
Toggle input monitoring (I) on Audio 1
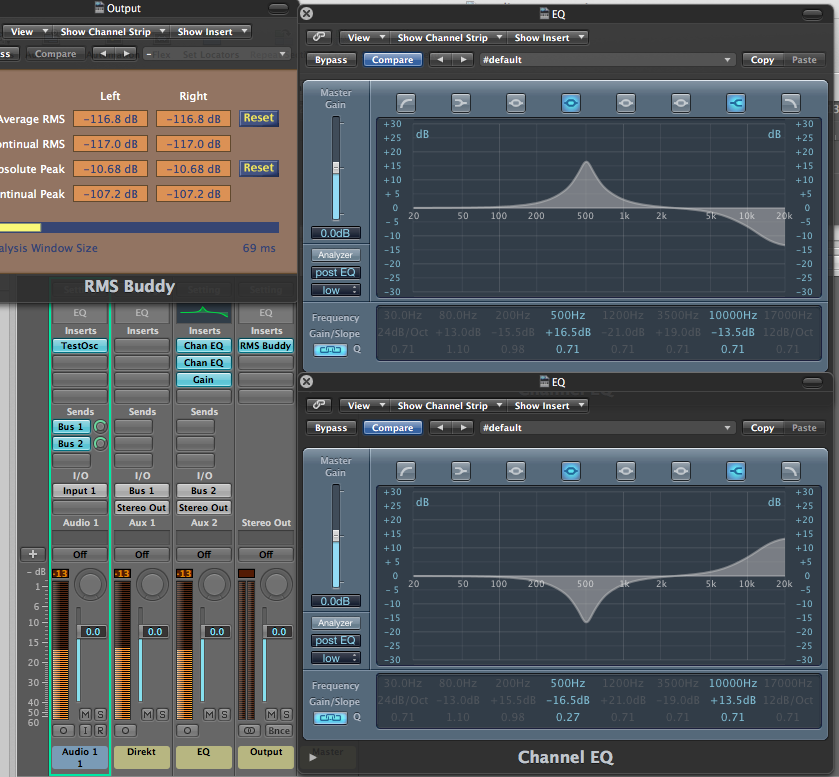[86, 730]
